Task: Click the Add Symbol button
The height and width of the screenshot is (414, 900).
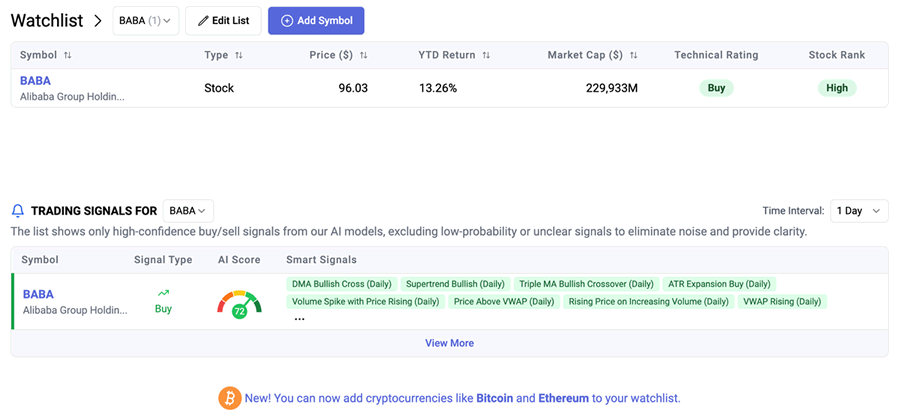Action: tap(316, 20)
